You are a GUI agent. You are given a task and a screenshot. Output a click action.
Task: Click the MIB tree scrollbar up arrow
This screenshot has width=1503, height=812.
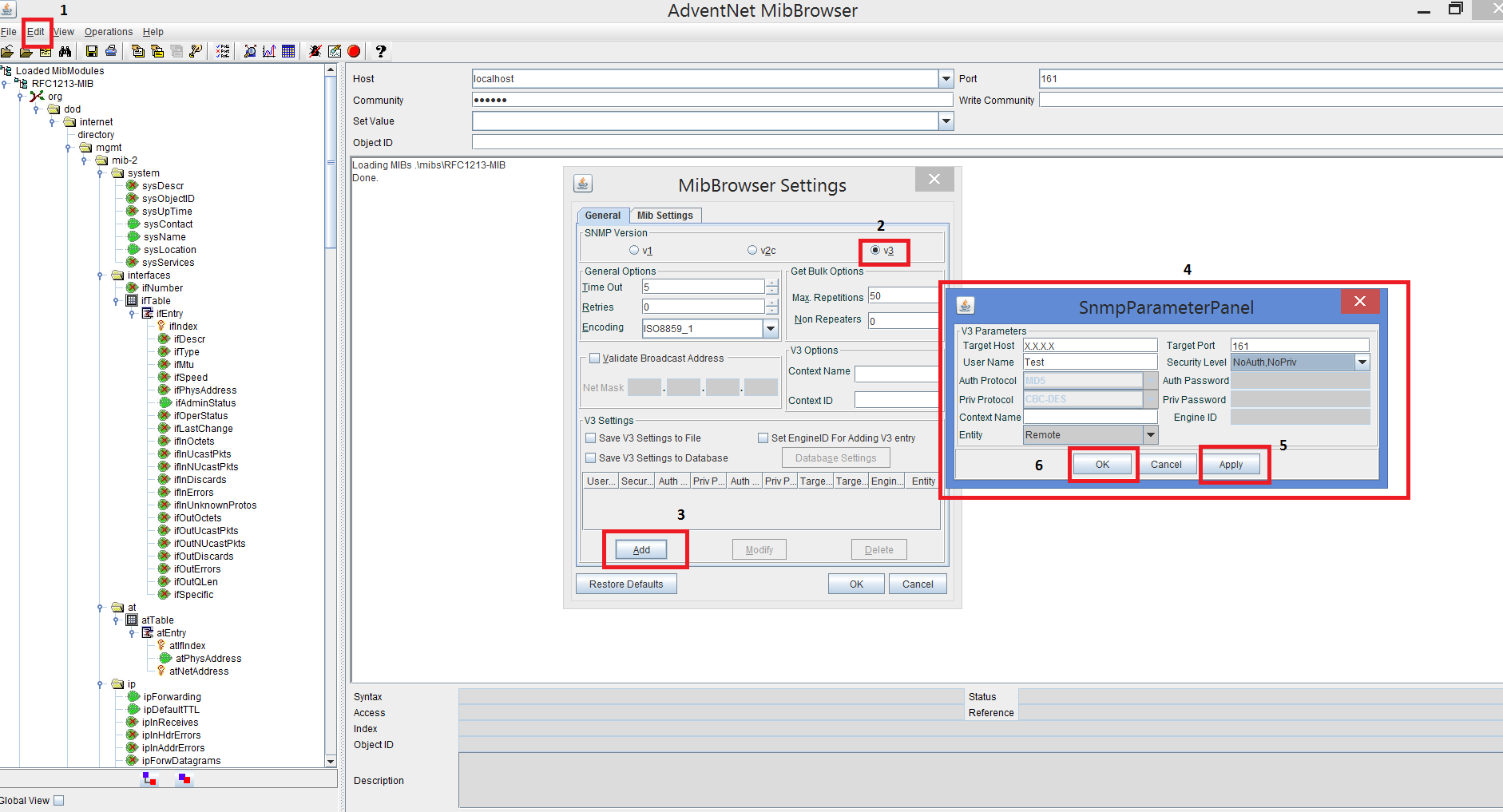331,70
